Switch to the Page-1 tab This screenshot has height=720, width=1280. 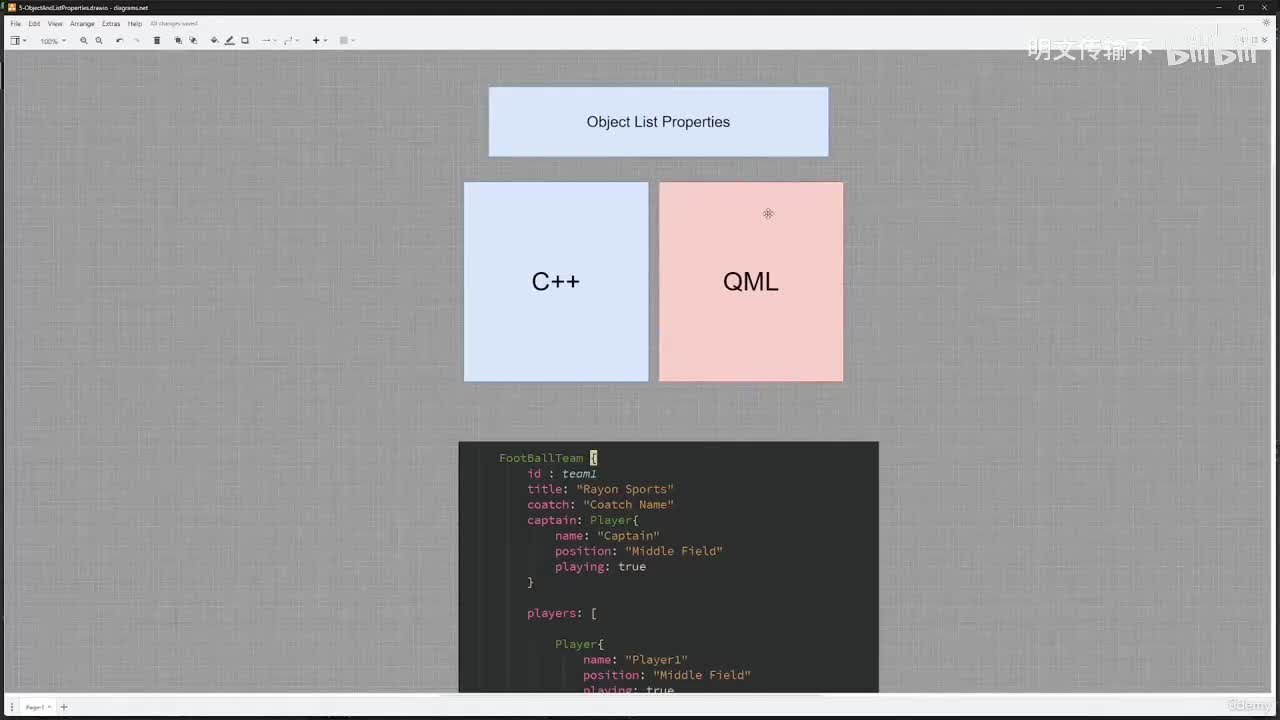[37, 707]
